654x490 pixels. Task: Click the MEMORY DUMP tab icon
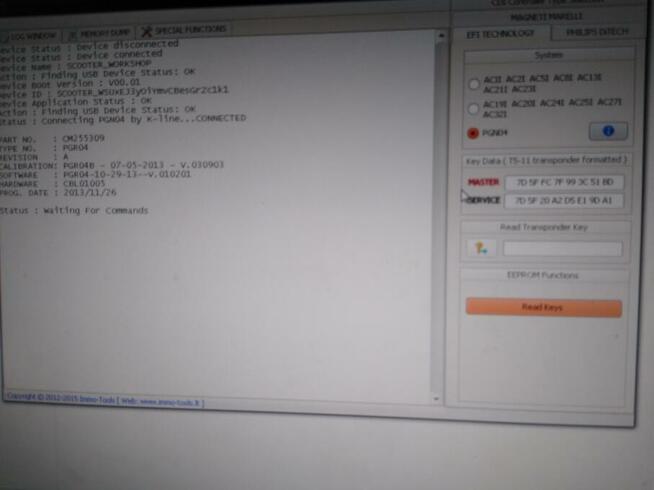pyautogui.click(x=72, y=35)
